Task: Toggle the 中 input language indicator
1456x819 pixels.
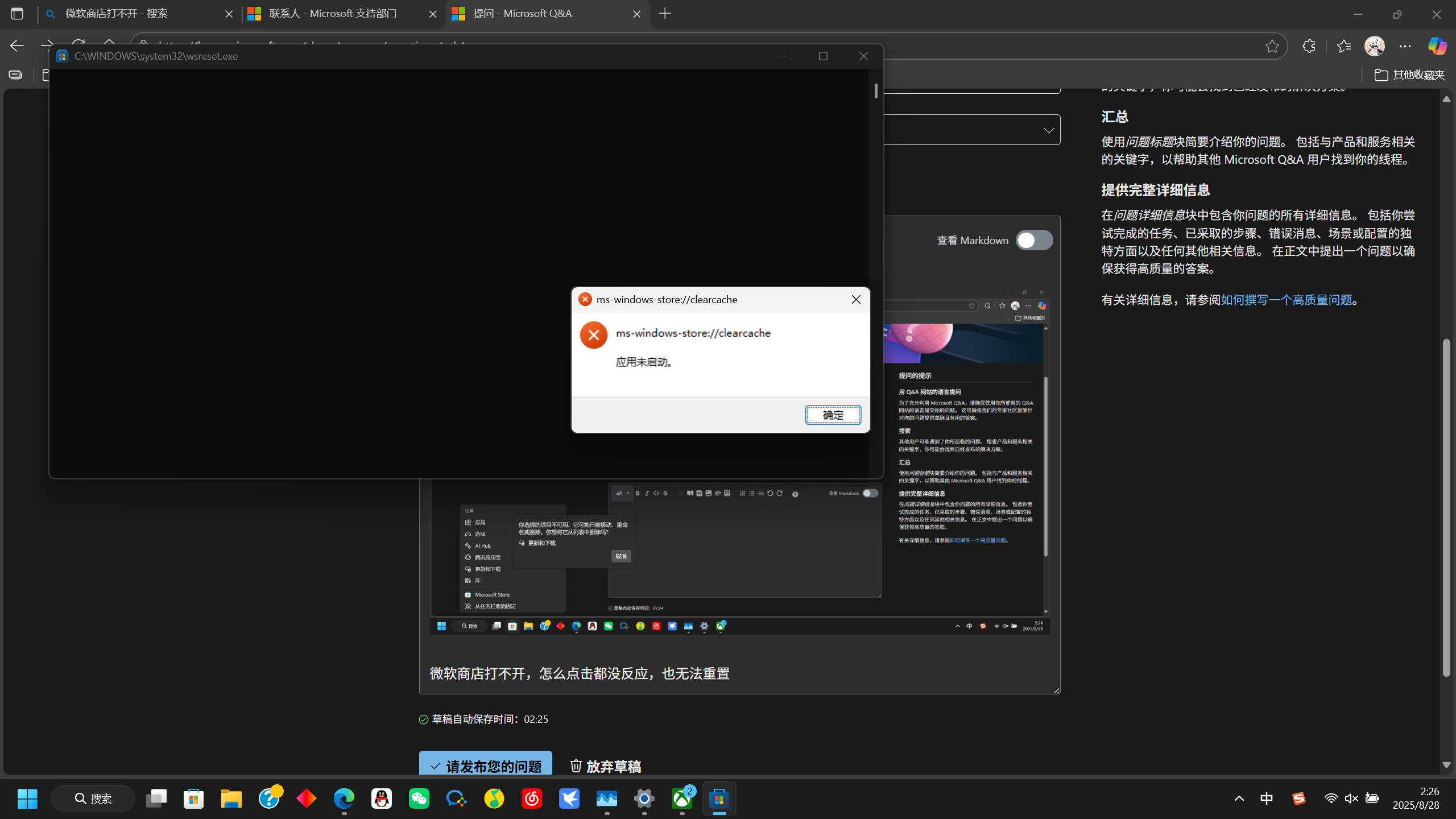Action: 1267,799
